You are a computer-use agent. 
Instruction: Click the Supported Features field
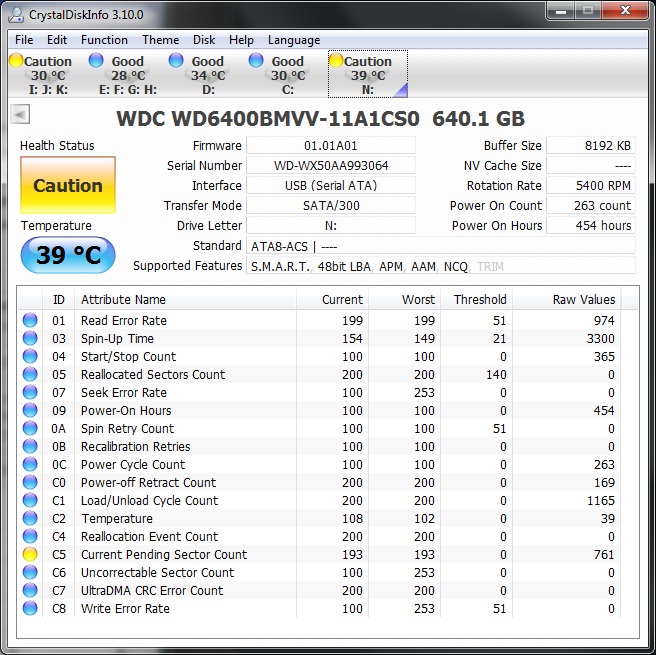(x=441, y=266)
